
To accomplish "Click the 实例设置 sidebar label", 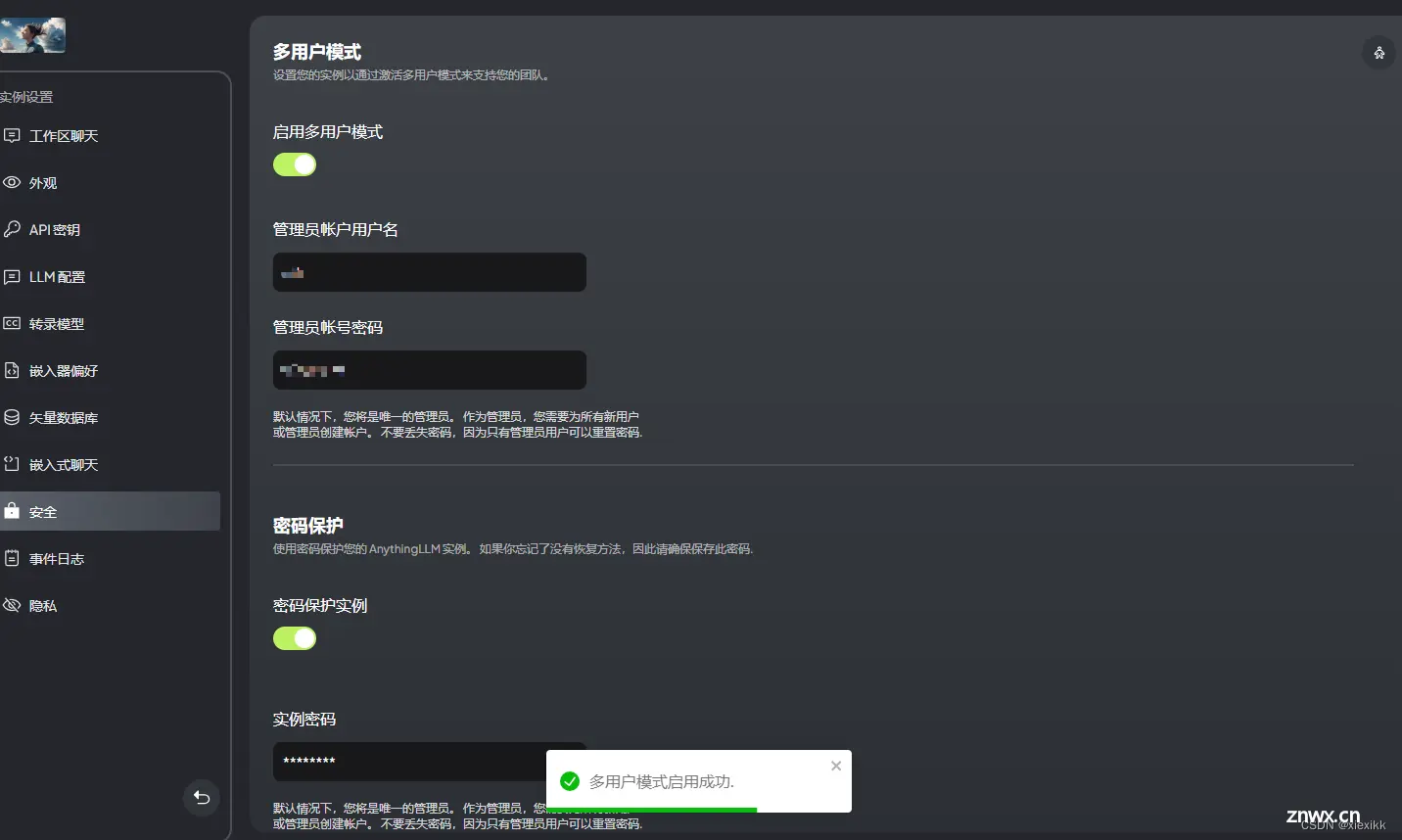I will (x=26, y=97).
